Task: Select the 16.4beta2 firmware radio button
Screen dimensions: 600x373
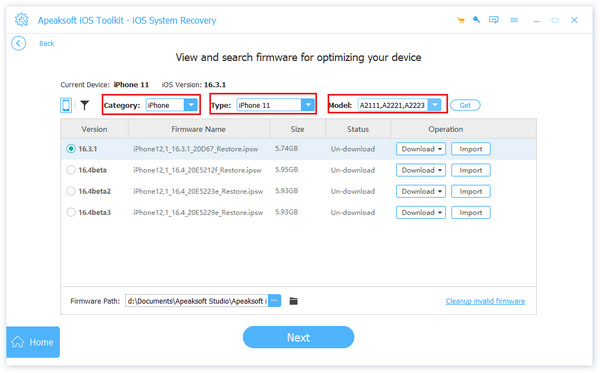Action: click(x=71, y=191)
